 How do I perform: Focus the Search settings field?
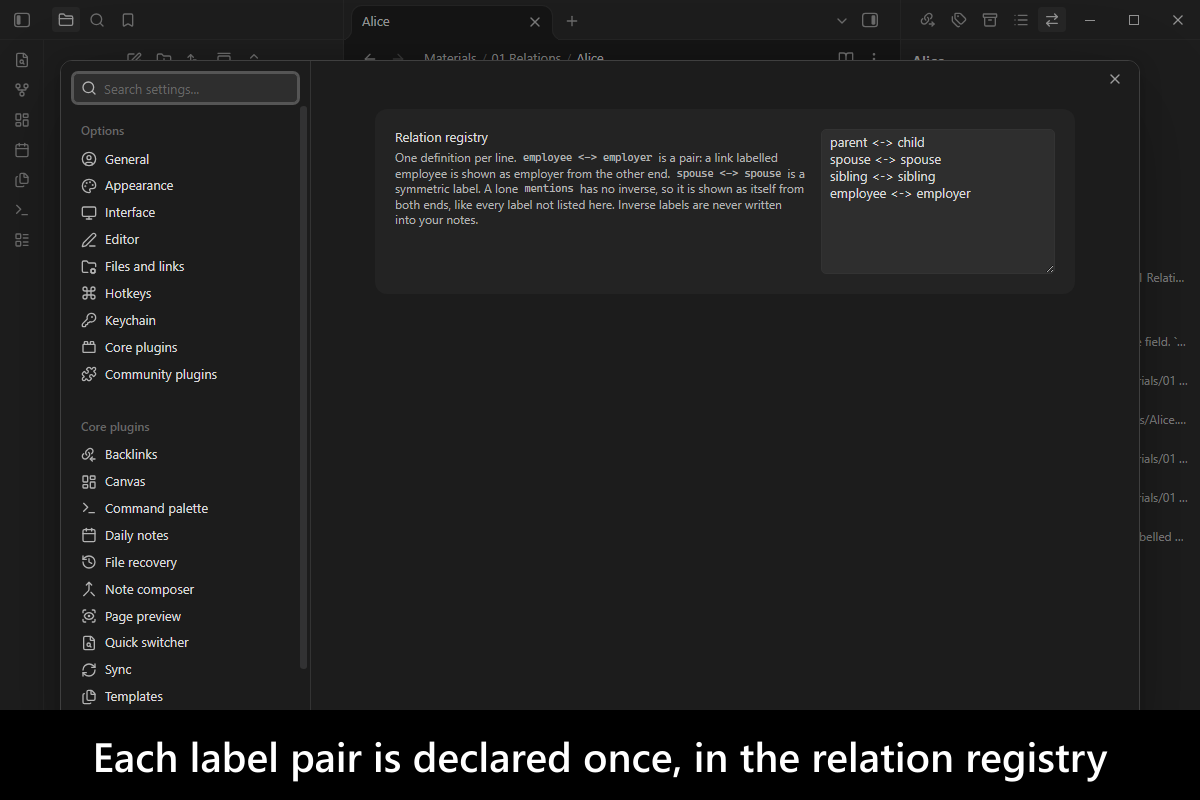(186, 88)
